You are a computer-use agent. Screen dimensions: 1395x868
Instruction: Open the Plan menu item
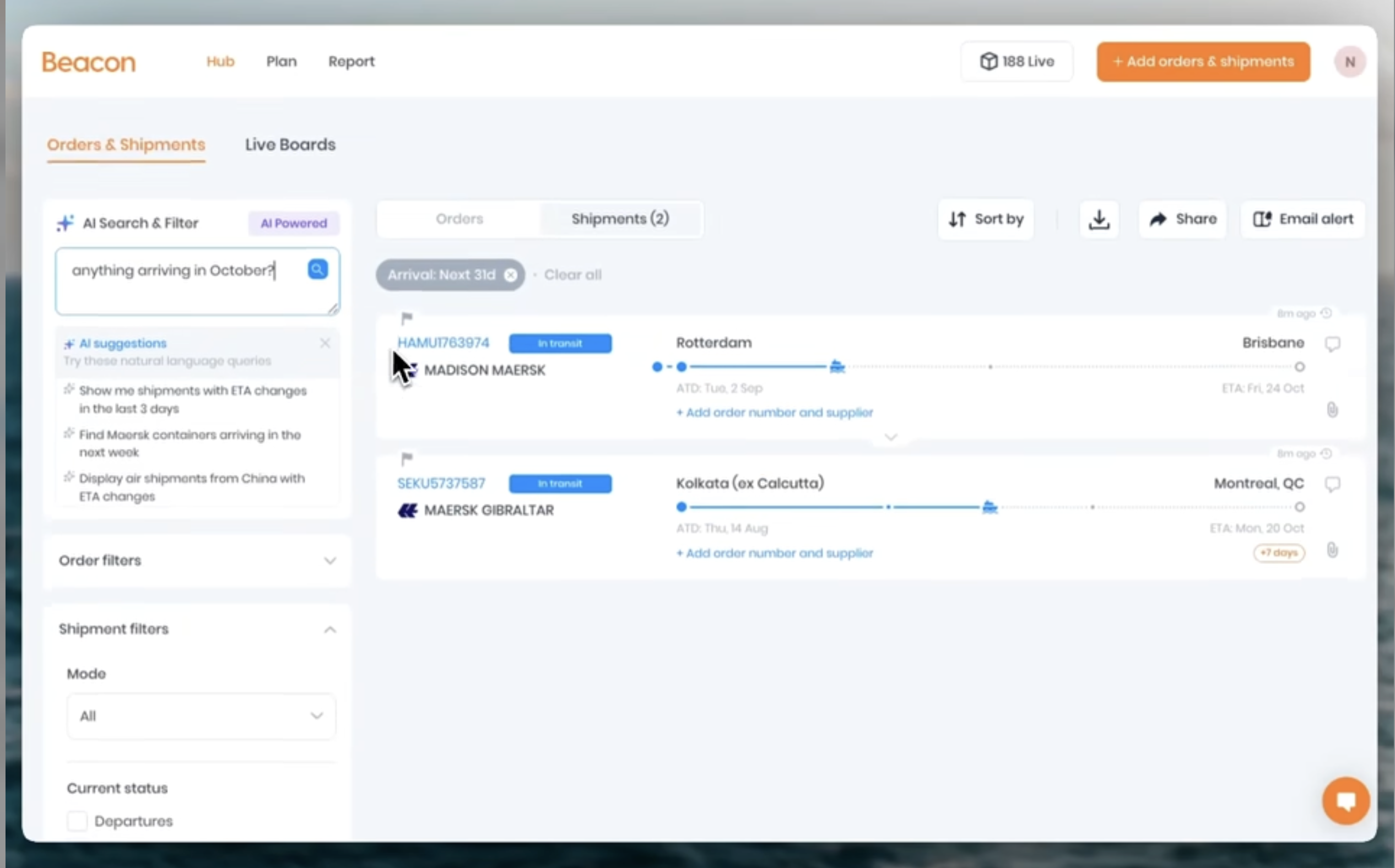point(282,62)
